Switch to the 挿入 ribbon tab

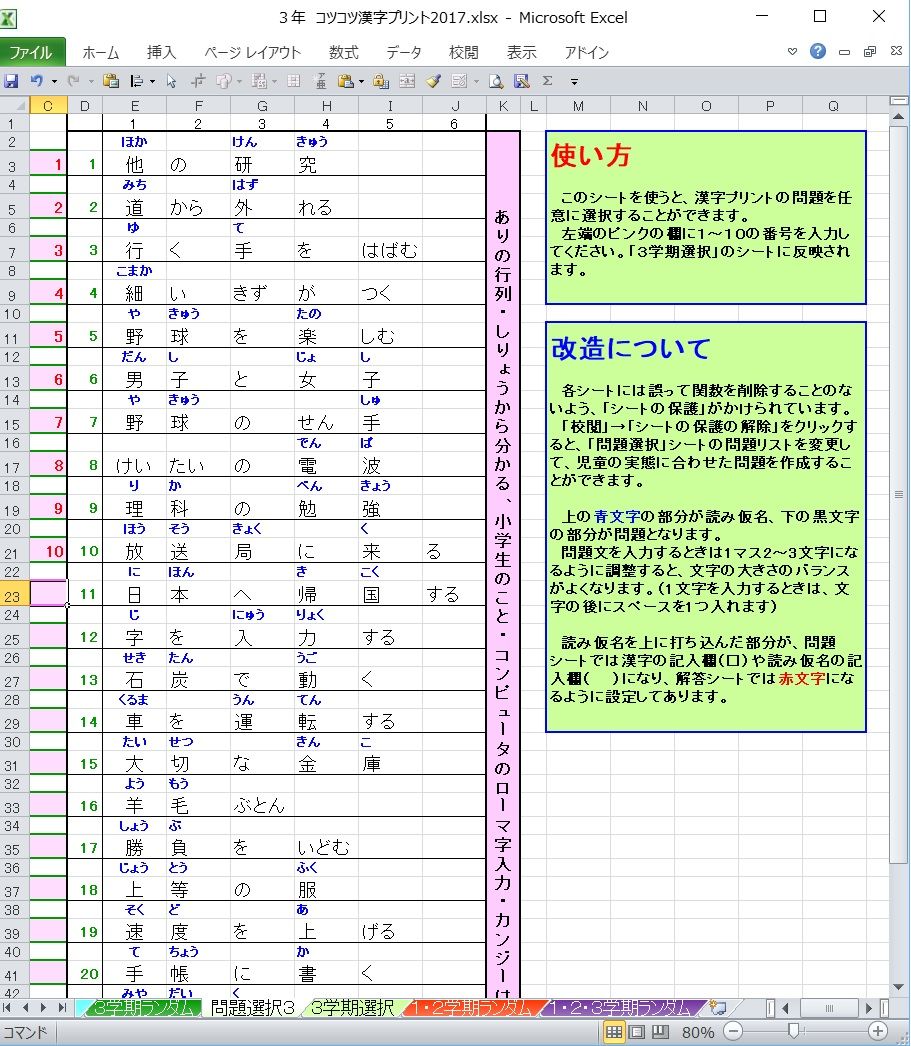(x=161, y=53)
